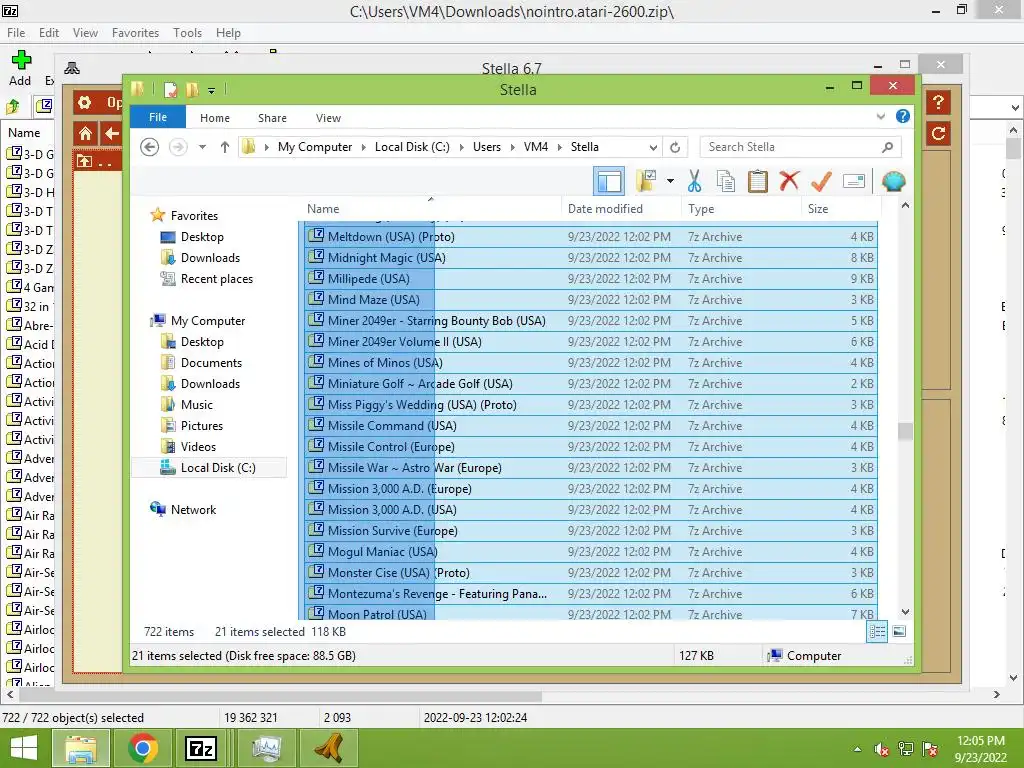Viewport: 1024px width, 768px height.
Task: Click the Stella launcher home icon
Action: tap(86, 134)
